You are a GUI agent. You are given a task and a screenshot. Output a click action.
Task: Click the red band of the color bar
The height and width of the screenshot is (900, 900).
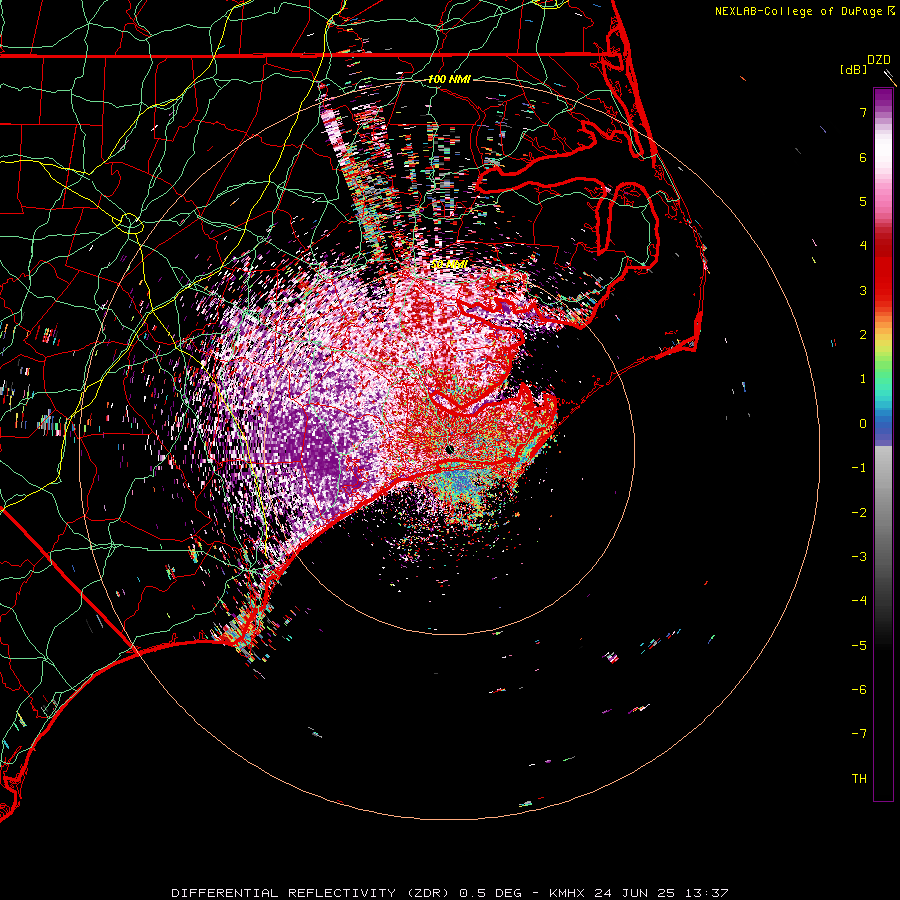coord(883,270)
